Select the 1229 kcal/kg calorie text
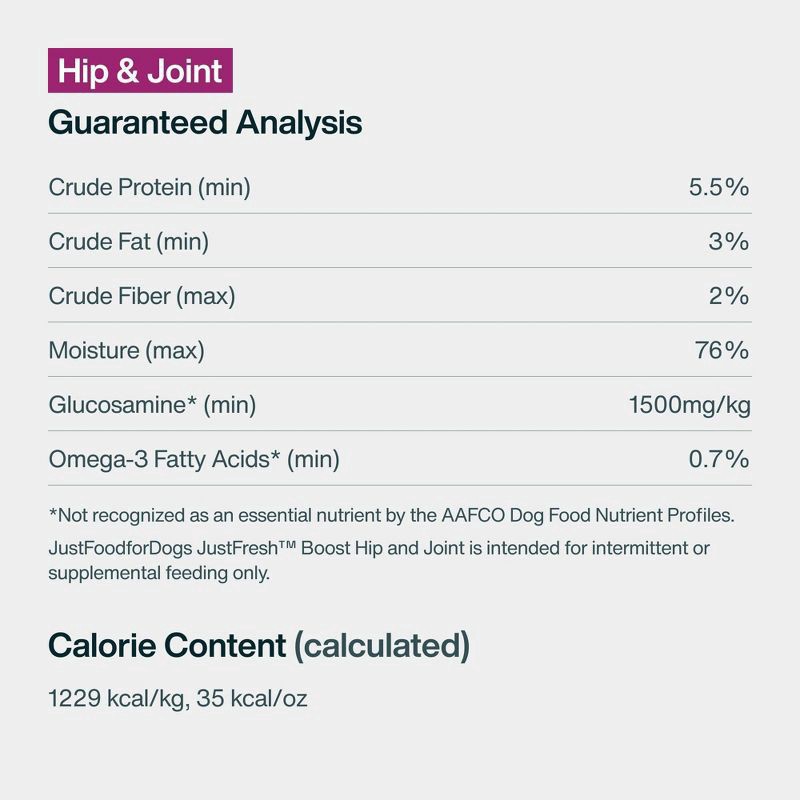800x800 pixels. coord(119,698)
